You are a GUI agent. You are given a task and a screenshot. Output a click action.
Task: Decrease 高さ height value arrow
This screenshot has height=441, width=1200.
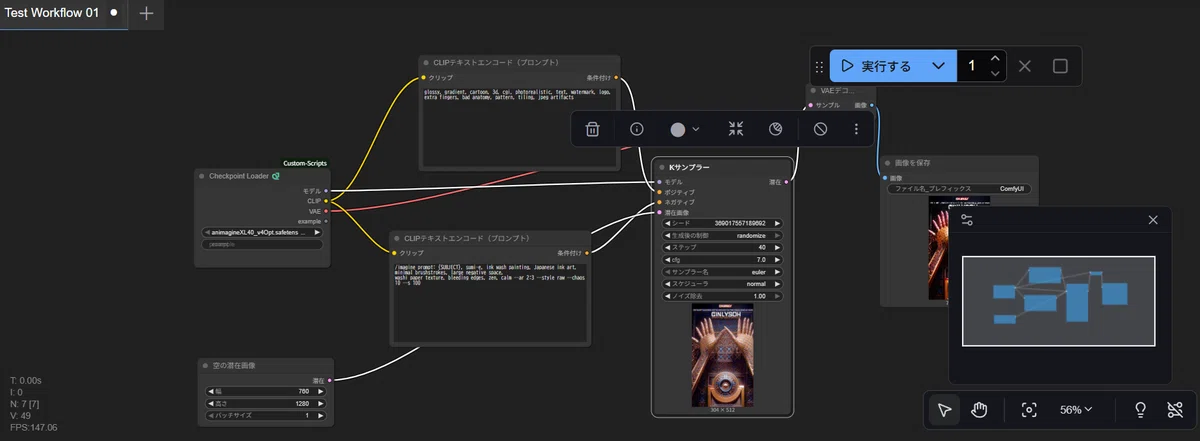(210, 403)
